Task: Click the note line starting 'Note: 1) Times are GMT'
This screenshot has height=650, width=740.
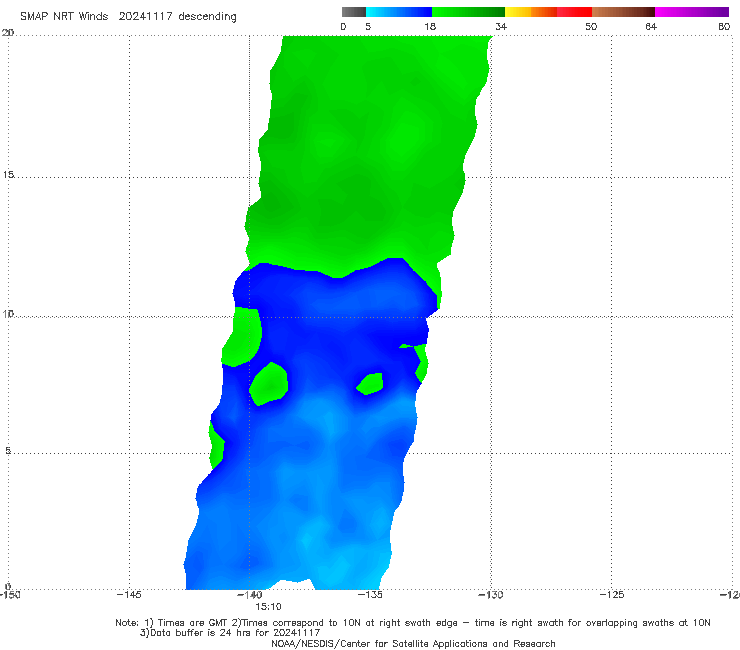Action: [x=412, y=623]
